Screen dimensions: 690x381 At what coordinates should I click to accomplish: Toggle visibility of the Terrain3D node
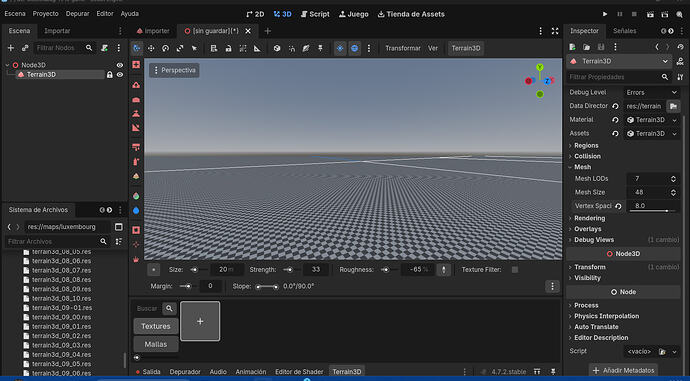pyautogui.click(x=120, y=75)
